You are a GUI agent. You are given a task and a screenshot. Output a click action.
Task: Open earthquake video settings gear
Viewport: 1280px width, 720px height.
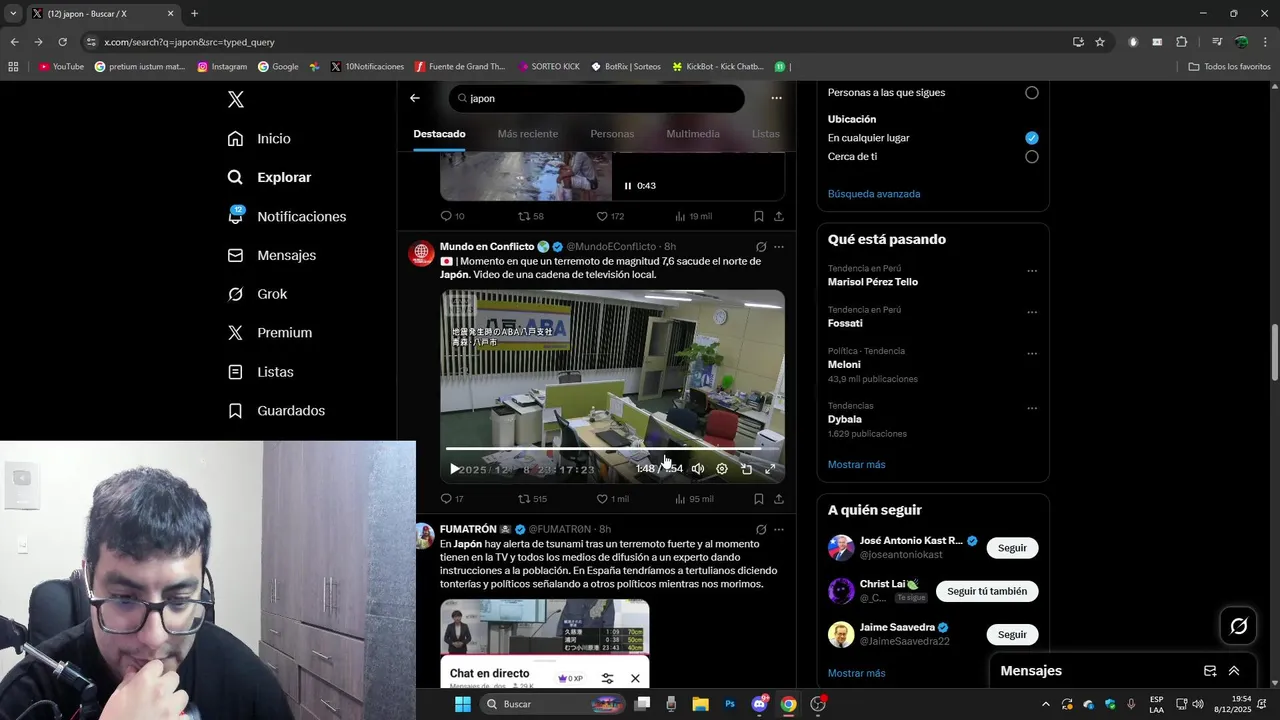[x=722, y=469]
